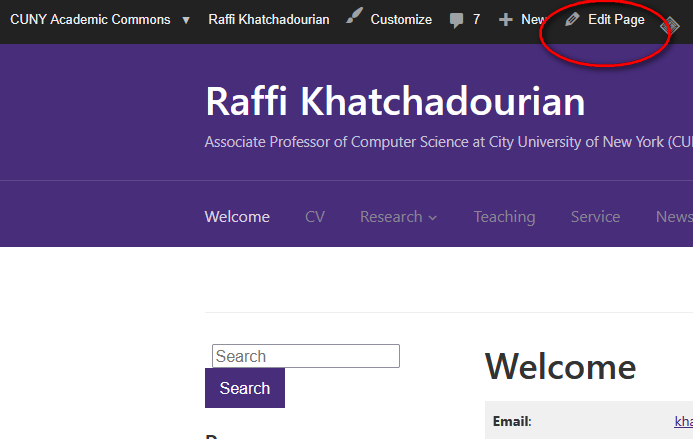Navigate to the Teaching page

pyautogui.click(x=504, y=217)
